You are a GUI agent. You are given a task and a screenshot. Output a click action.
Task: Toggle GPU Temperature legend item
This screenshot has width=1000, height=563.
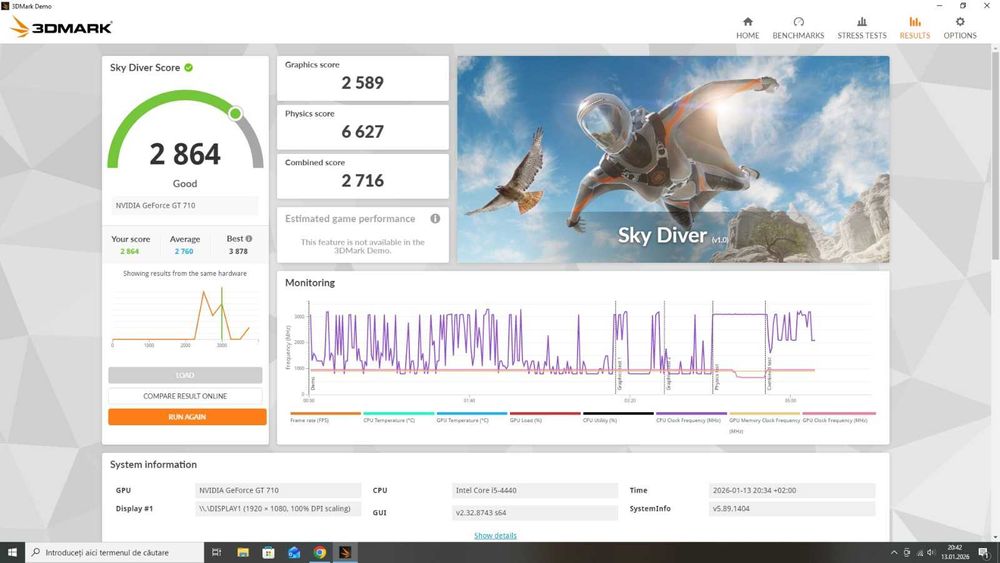pos(472,418)
